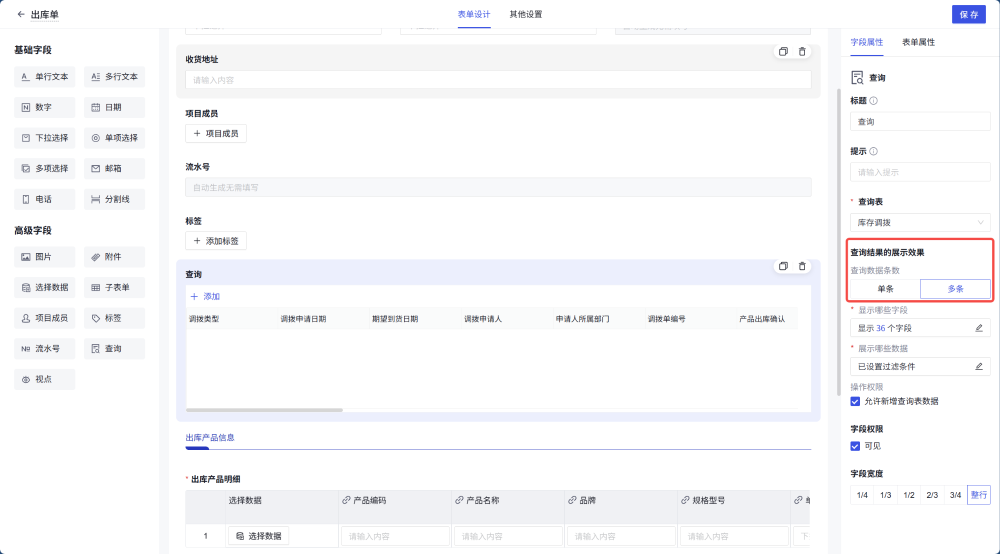1000x554 pixels.
Task: Open the 表单属性 tab
Action: (918, 42)
